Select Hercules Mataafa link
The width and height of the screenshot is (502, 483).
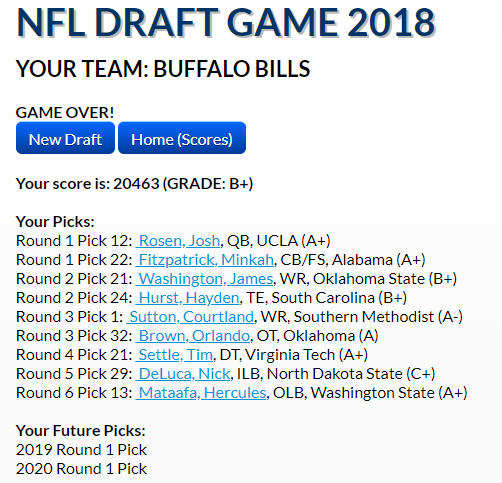201,393
